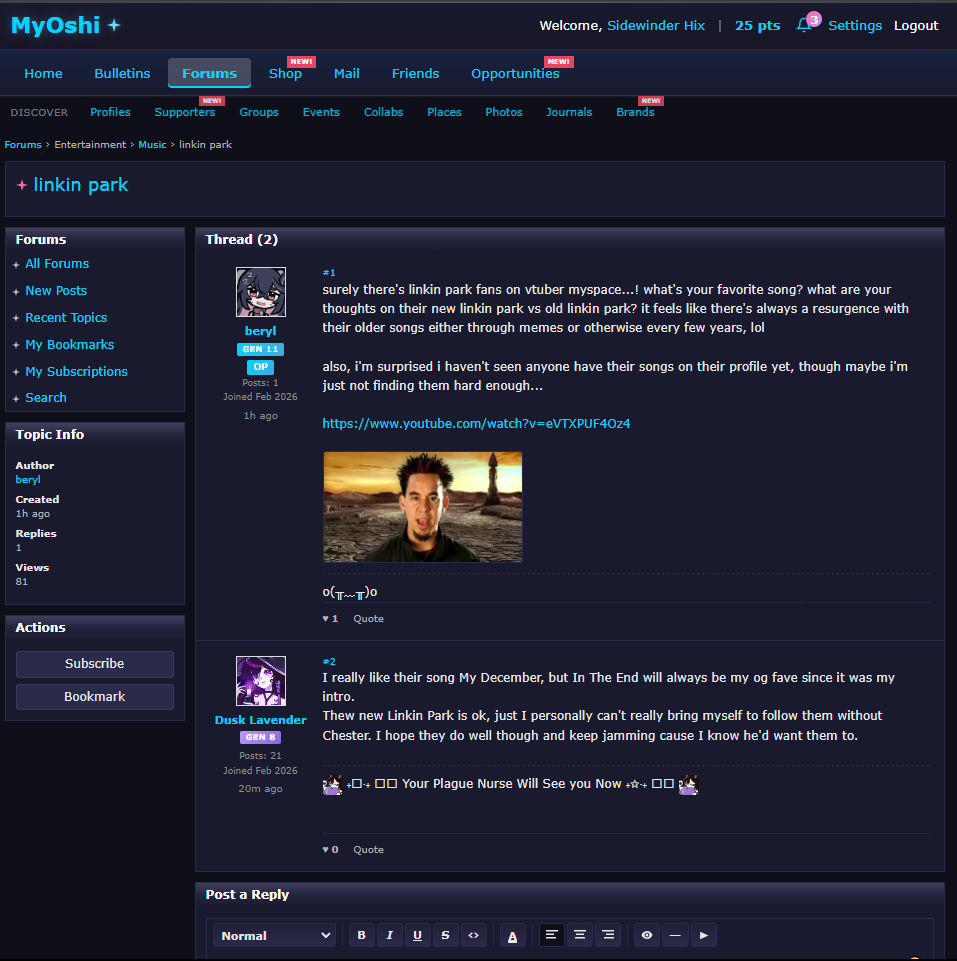Toggle underline formatting in reply editor

[x=417, y=935]
